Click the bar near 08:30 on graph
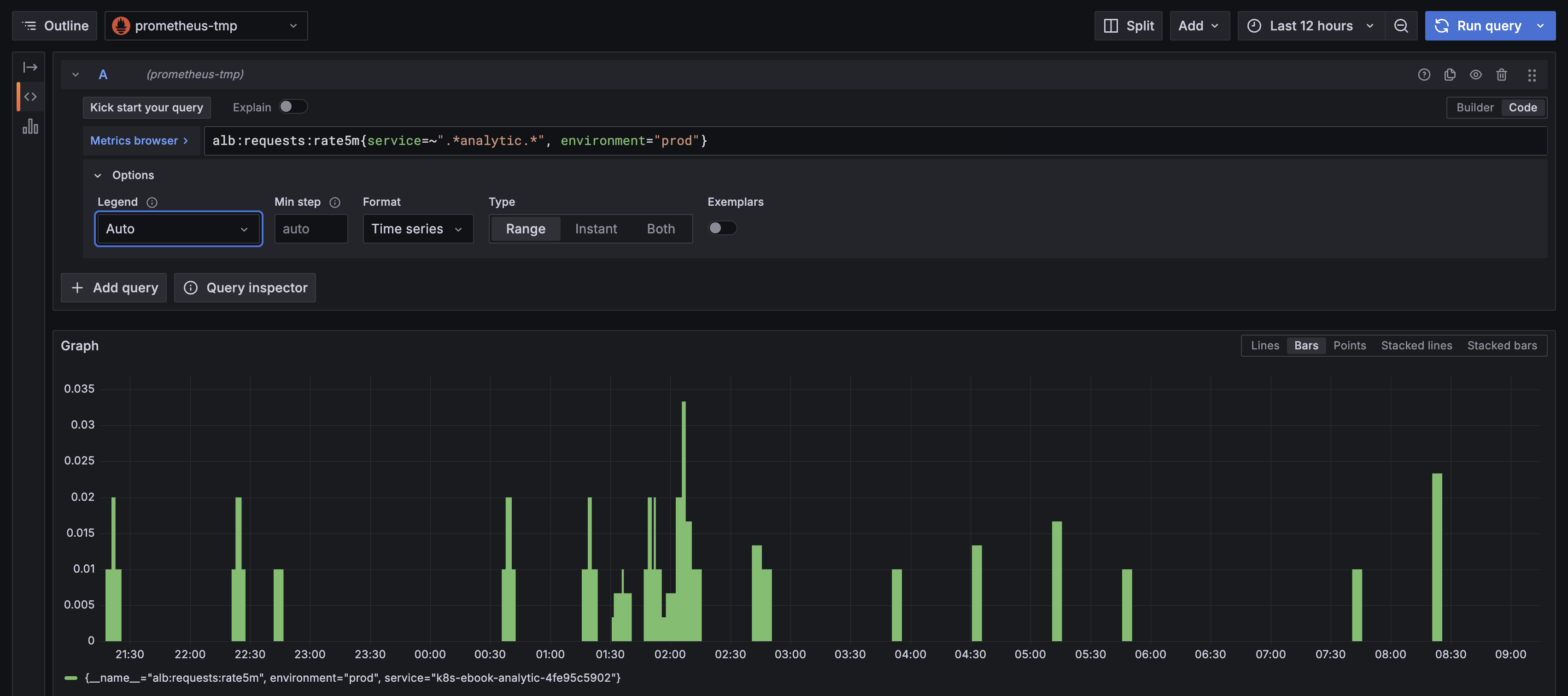Image resolution: width=1568 pixels, height=696 pixels. [x=1437, y=557]
